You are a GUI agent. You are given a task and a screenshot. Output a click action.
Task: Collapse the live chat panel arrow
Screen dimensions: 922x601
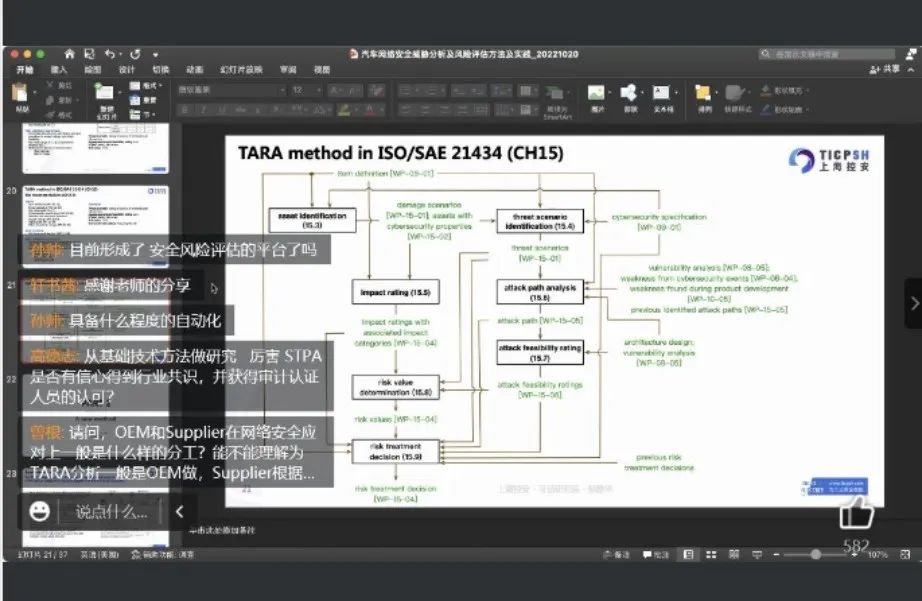179,512
